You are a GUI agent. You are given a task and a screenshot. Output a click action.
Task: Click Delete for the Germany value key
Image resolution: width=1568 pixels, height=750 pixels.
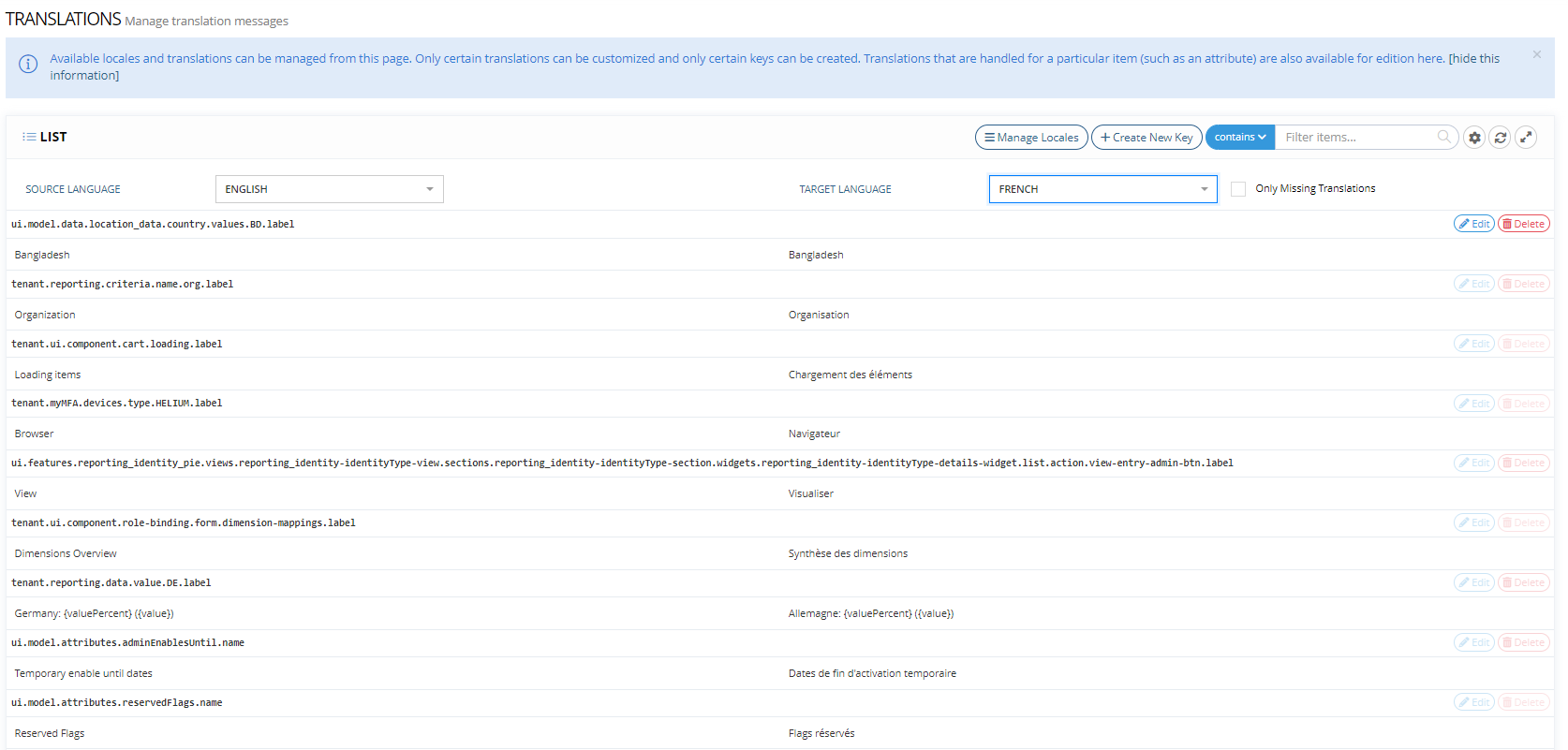1523,582
